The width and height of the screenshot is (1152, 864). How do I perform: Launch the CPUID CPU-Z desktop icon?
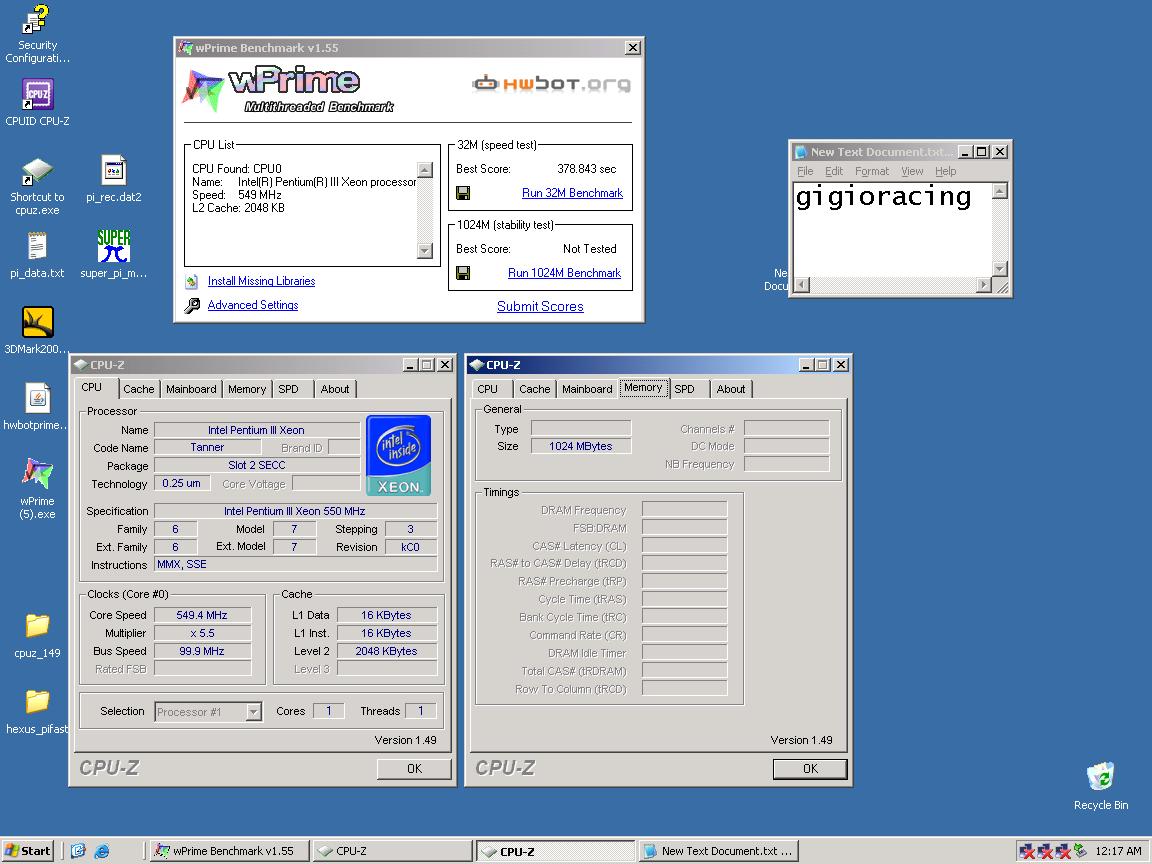pos(37,103)
